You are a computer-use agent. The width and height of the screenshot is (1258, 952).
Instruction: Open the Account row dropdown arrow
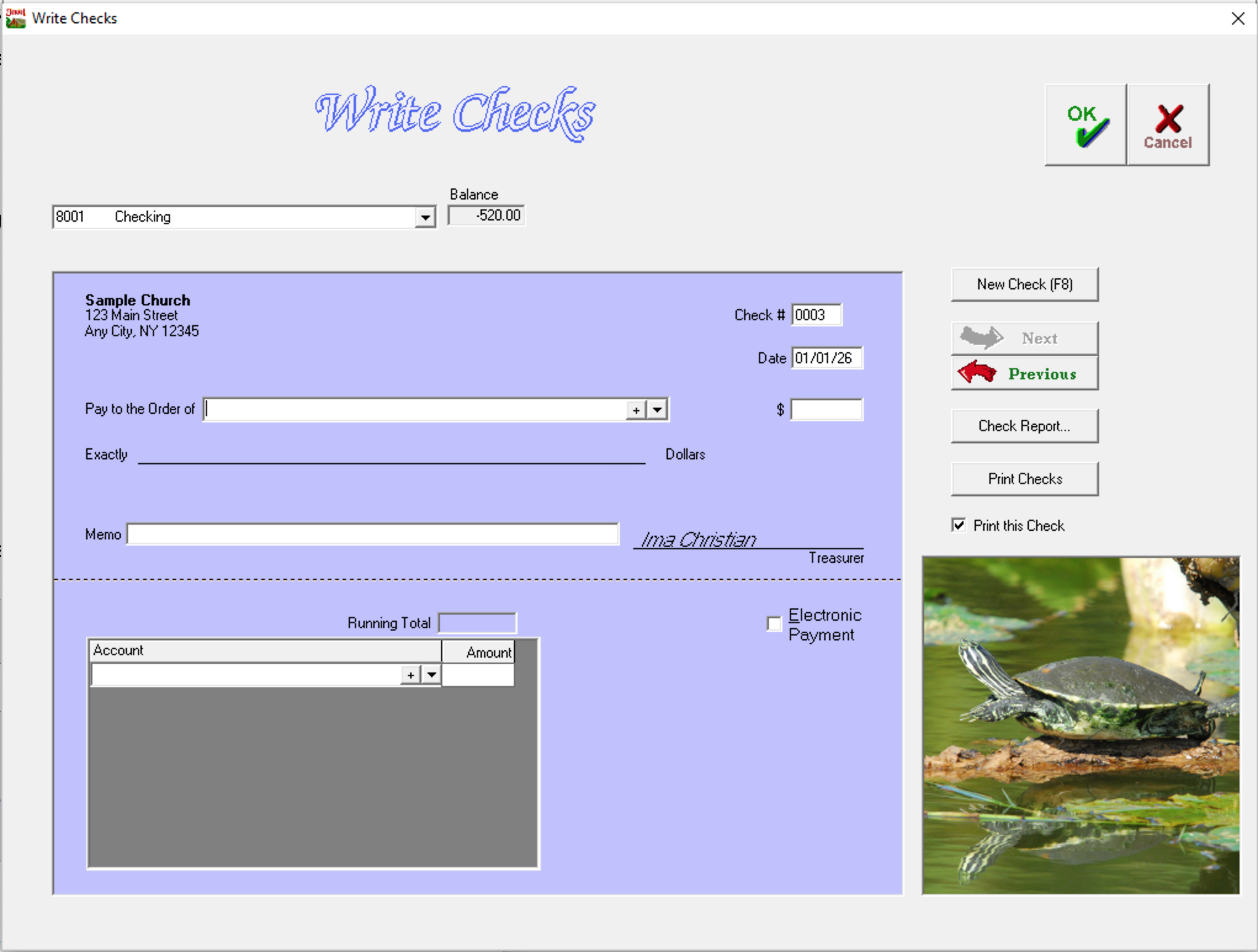pyautogui.click(x=432, y=675)
